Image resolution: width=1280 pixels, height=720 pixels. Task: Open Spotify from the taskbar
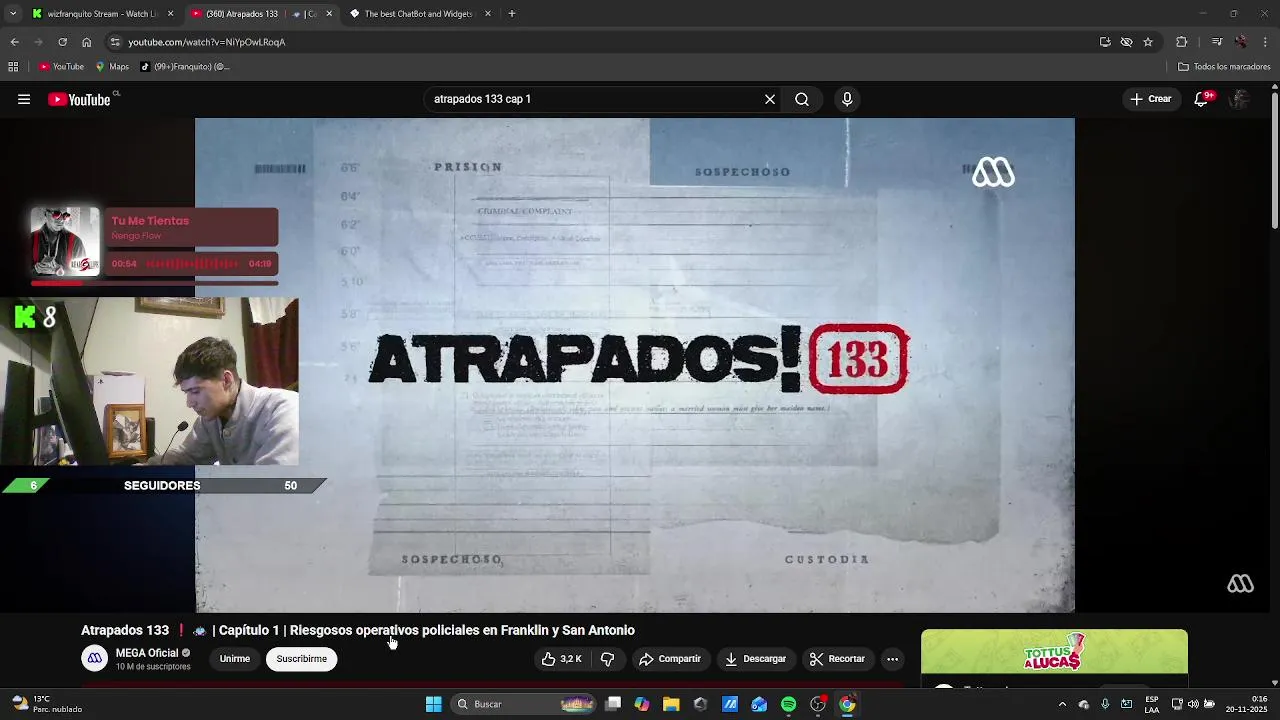click(788, 704)
